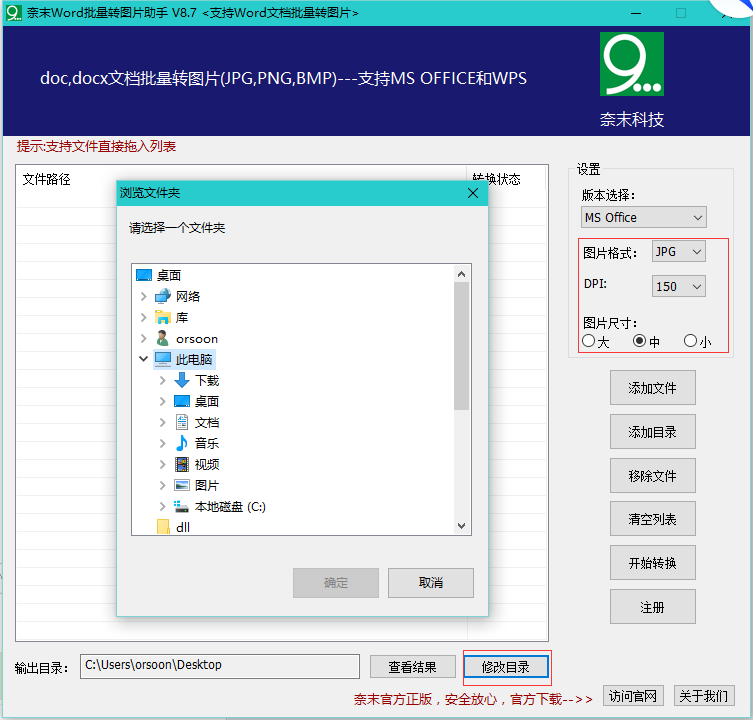Click the 添加目录 add directory button
753x720 pixels.
(653, 432)
